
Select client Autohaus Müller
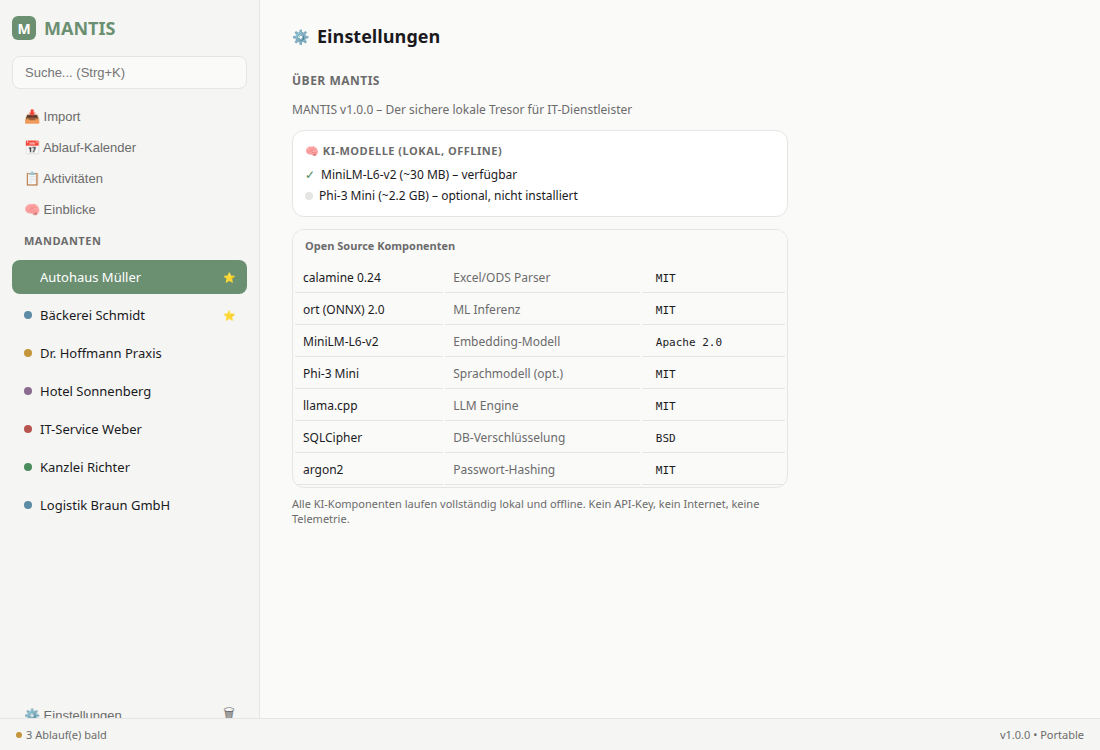pos(90,278)
